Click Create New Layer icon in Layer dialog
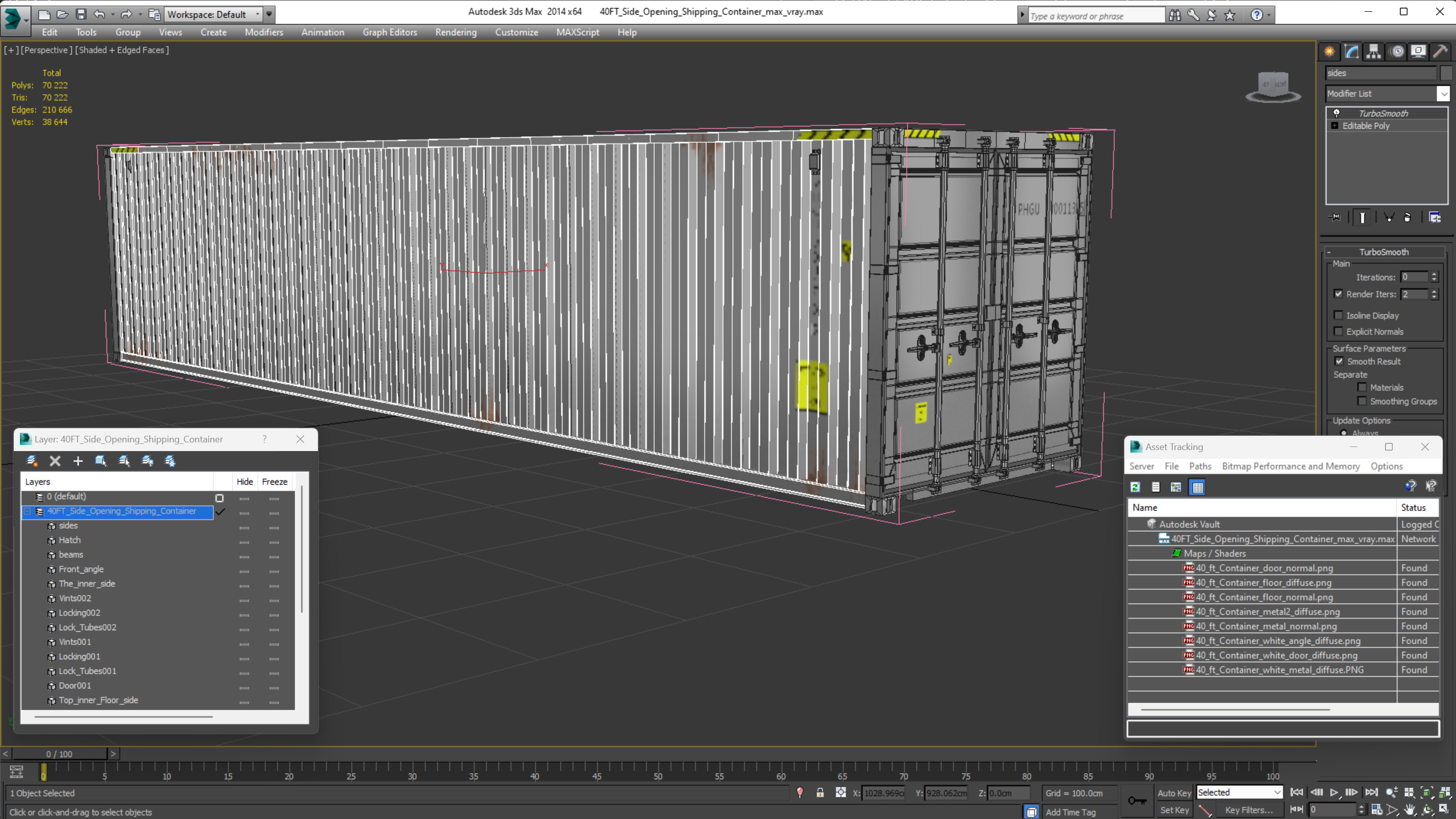The width and height of the screenshot is (1456, 819). 32,461
